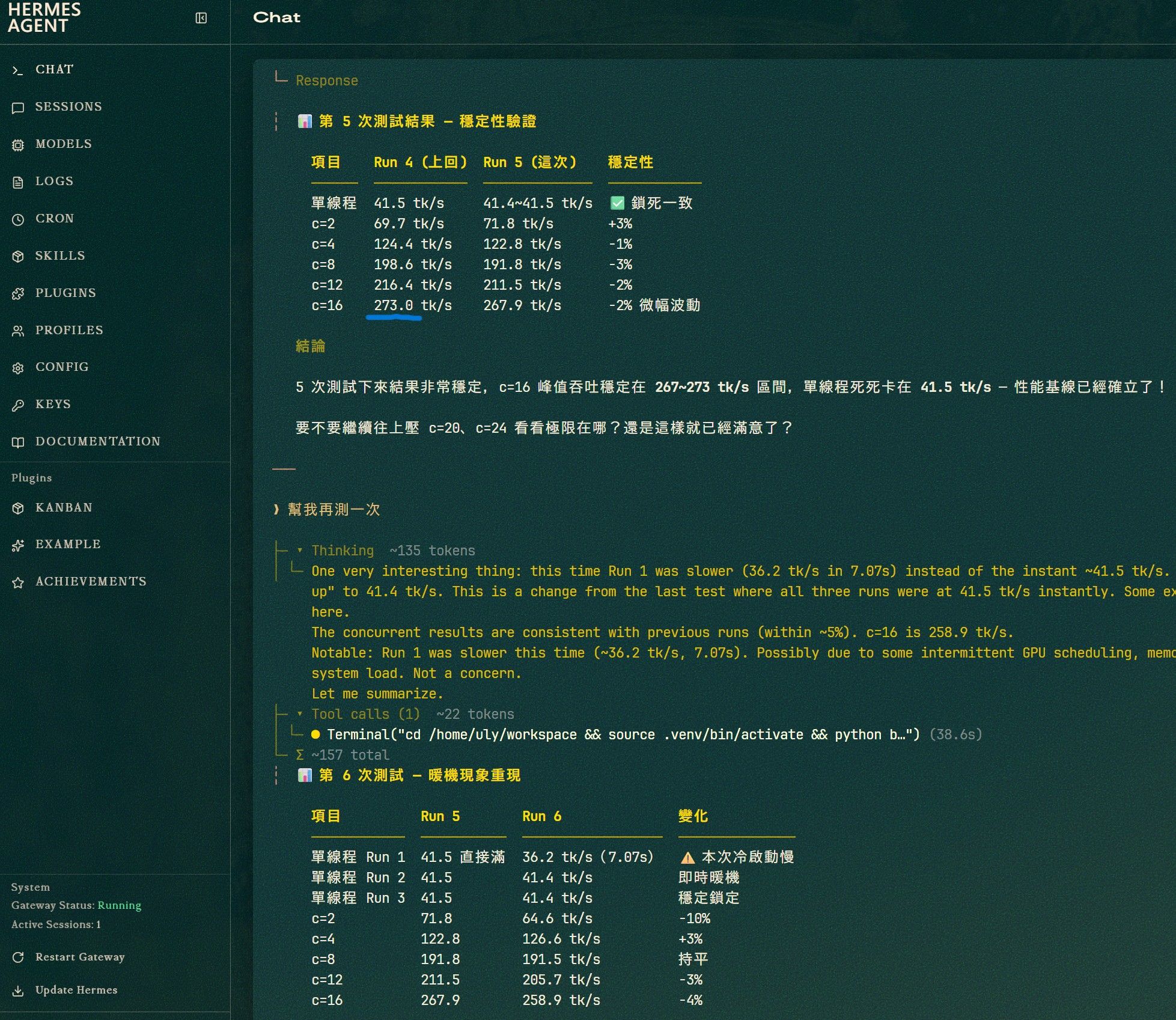Screen dimensions: 1176x1020
Task: Go to the MODELS page
Action: [64, 144]
